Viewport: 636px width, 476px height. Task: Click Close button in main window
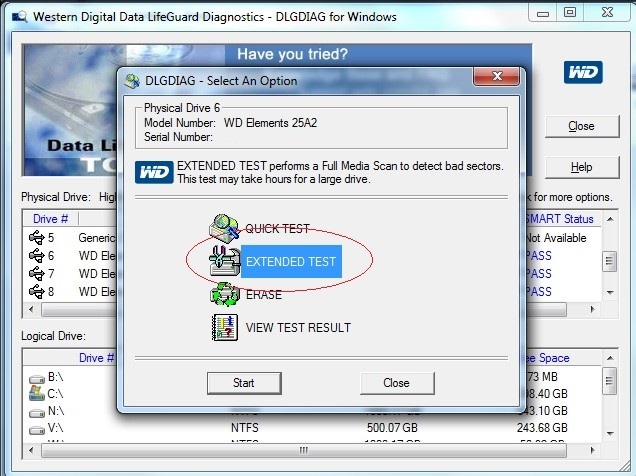click(x=582, y=127)
